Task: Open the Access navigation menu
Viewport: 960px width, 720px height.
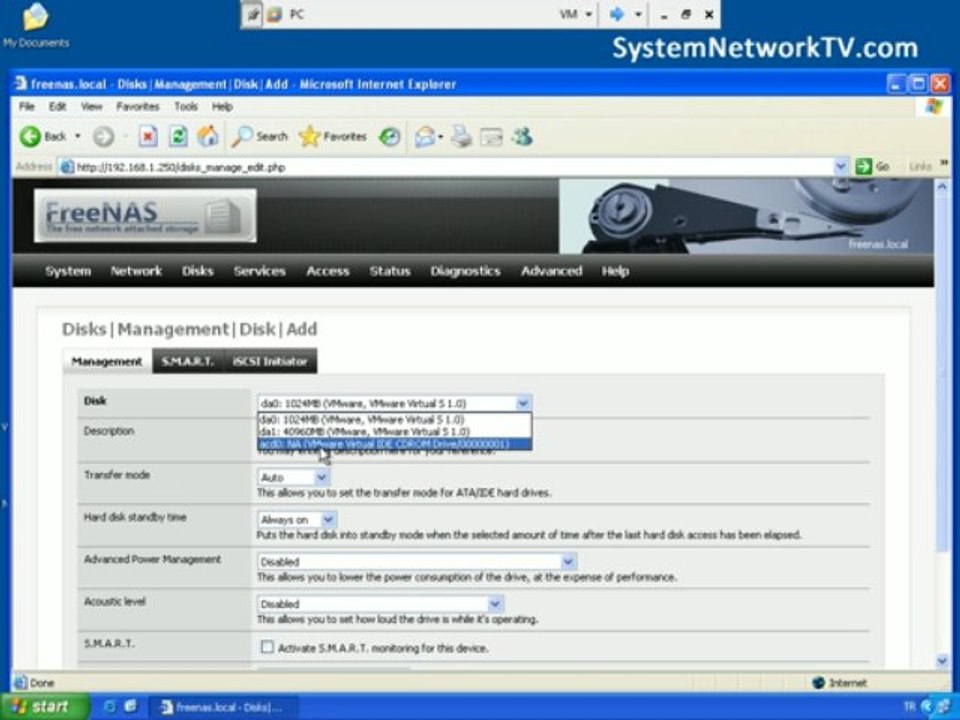Action: click(328, 271)
